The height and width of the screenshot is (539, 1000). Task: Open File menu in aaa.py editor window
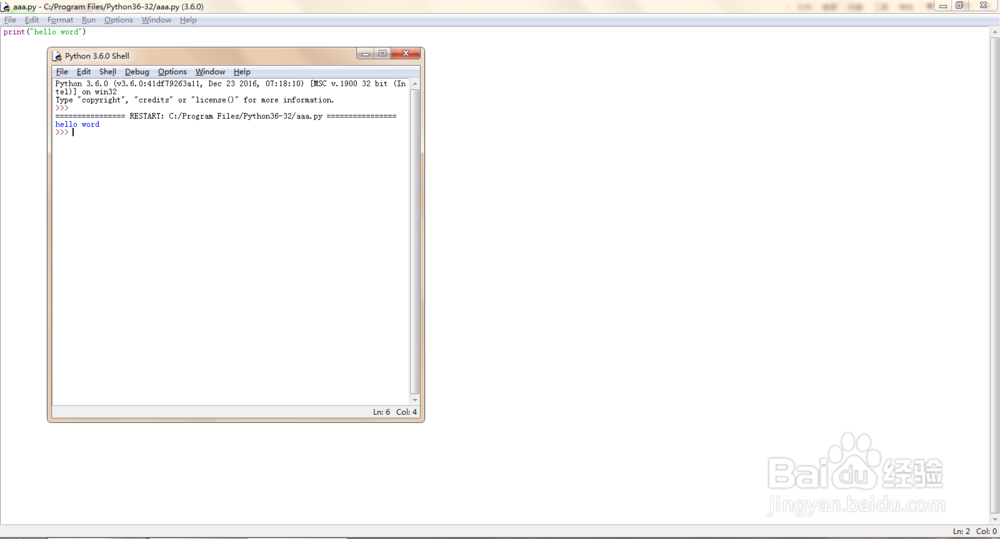coord(10,20)
